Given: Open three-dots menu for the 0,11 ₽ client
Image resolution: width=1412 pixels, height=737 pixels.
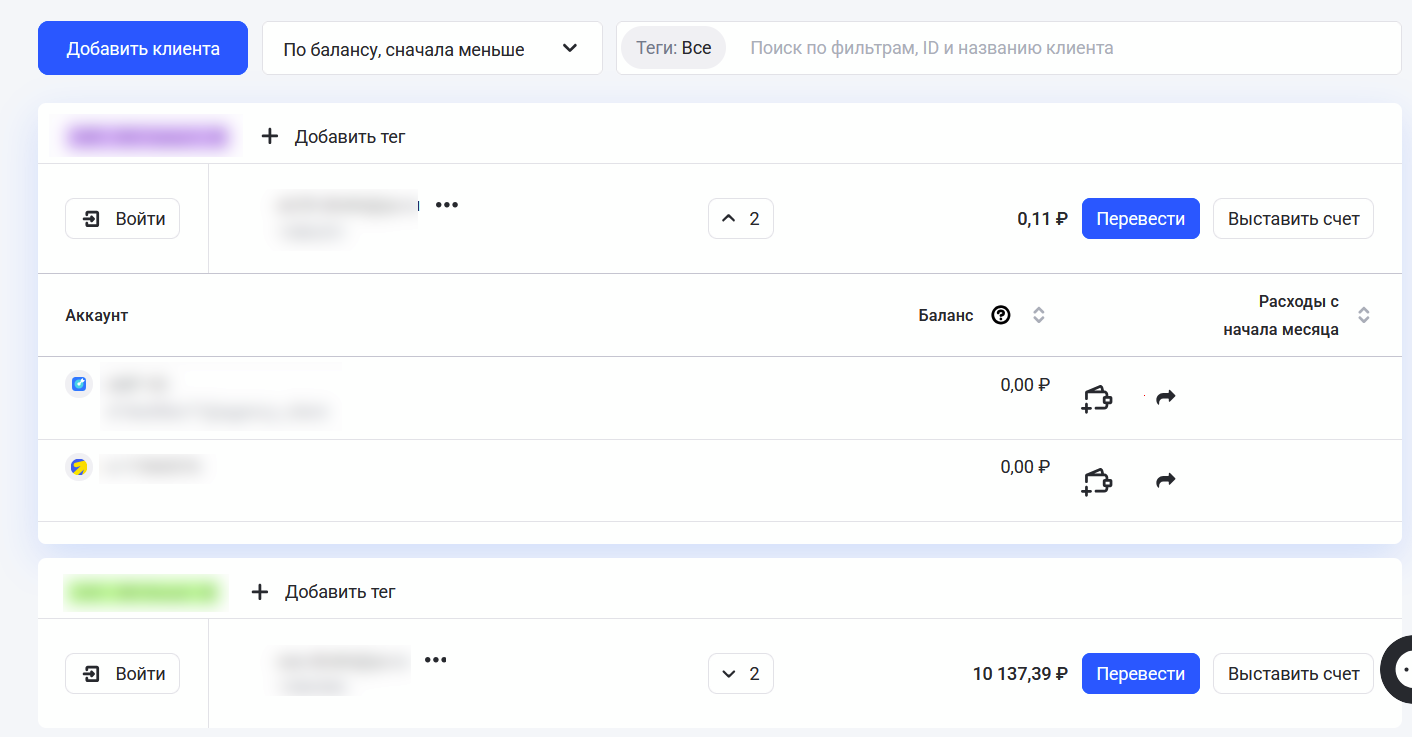Looking at the screenshot, I should (x=446, y=205).
